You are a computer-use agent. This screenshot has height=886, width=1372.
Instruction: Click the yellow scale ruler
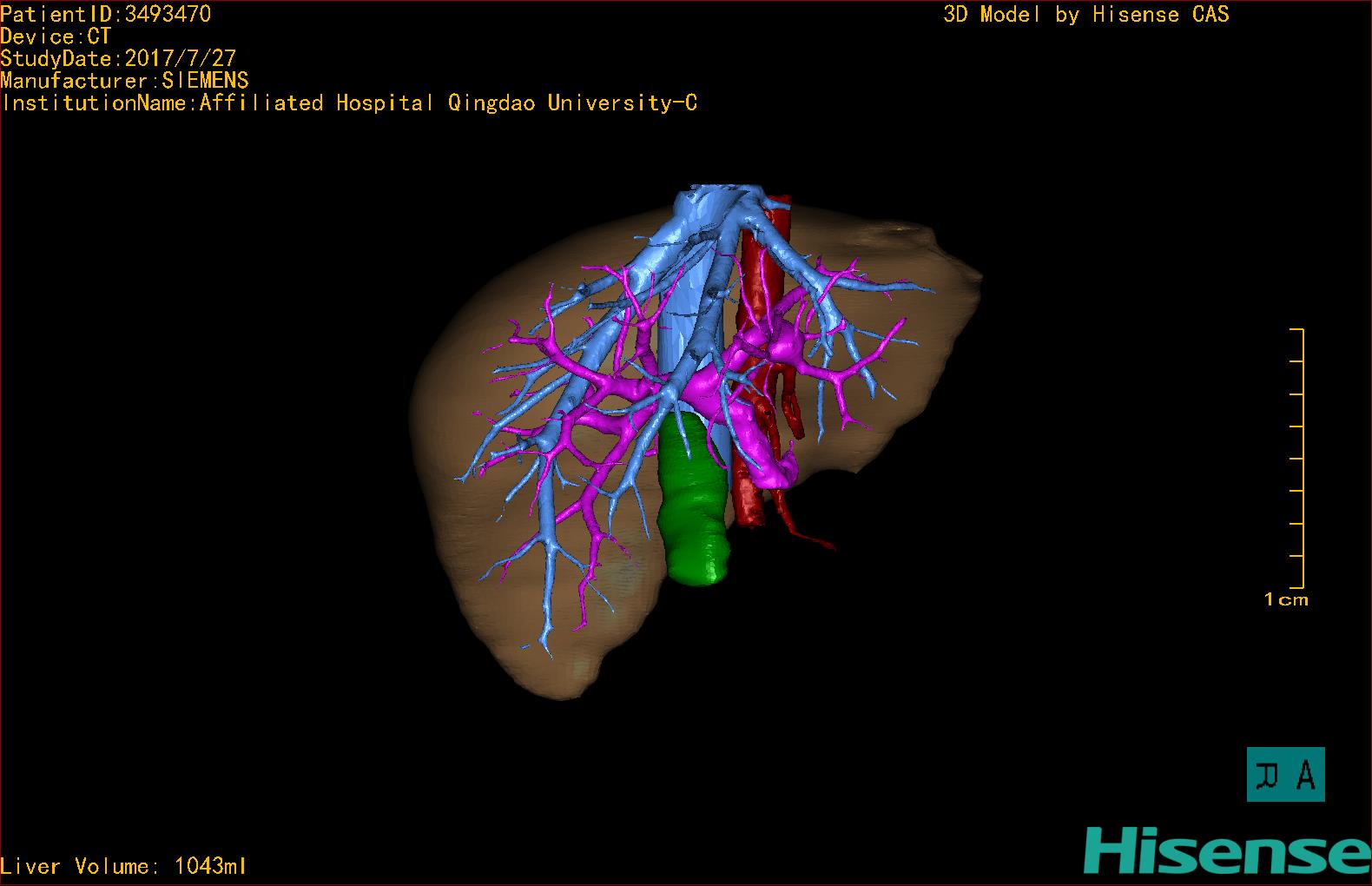[1300, 459]
